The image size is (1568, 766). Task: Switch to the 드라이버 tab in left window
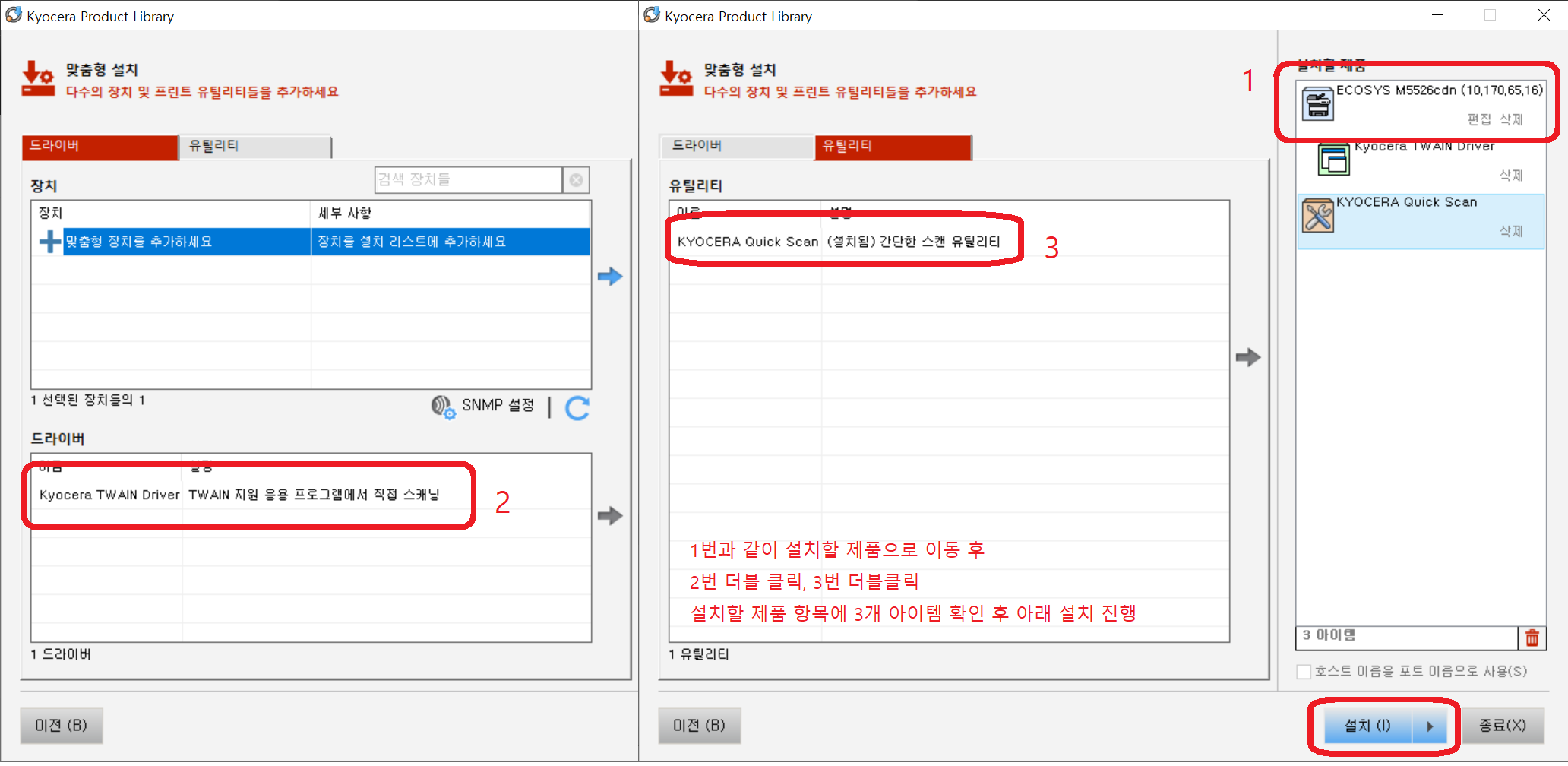tap(100, 146)
